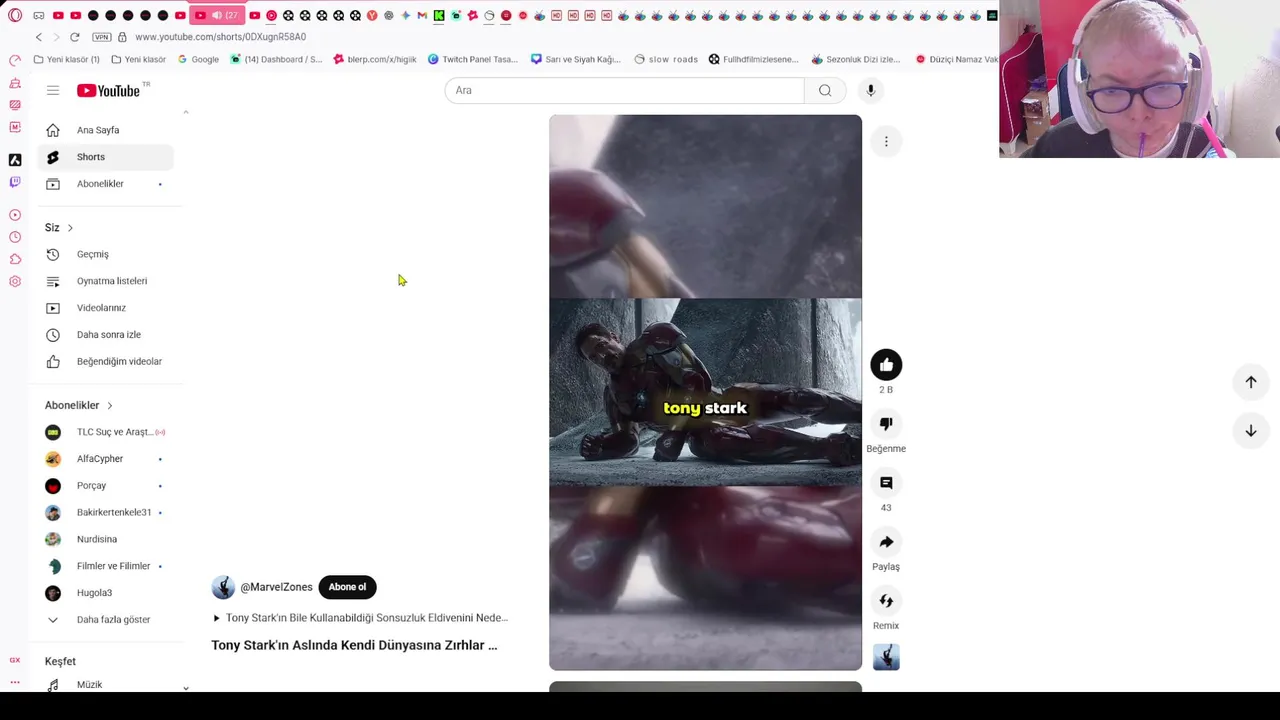Viewport: 1280px width, 720px height.
Task: Open the Gmail tab
Action: click(422, 15)
